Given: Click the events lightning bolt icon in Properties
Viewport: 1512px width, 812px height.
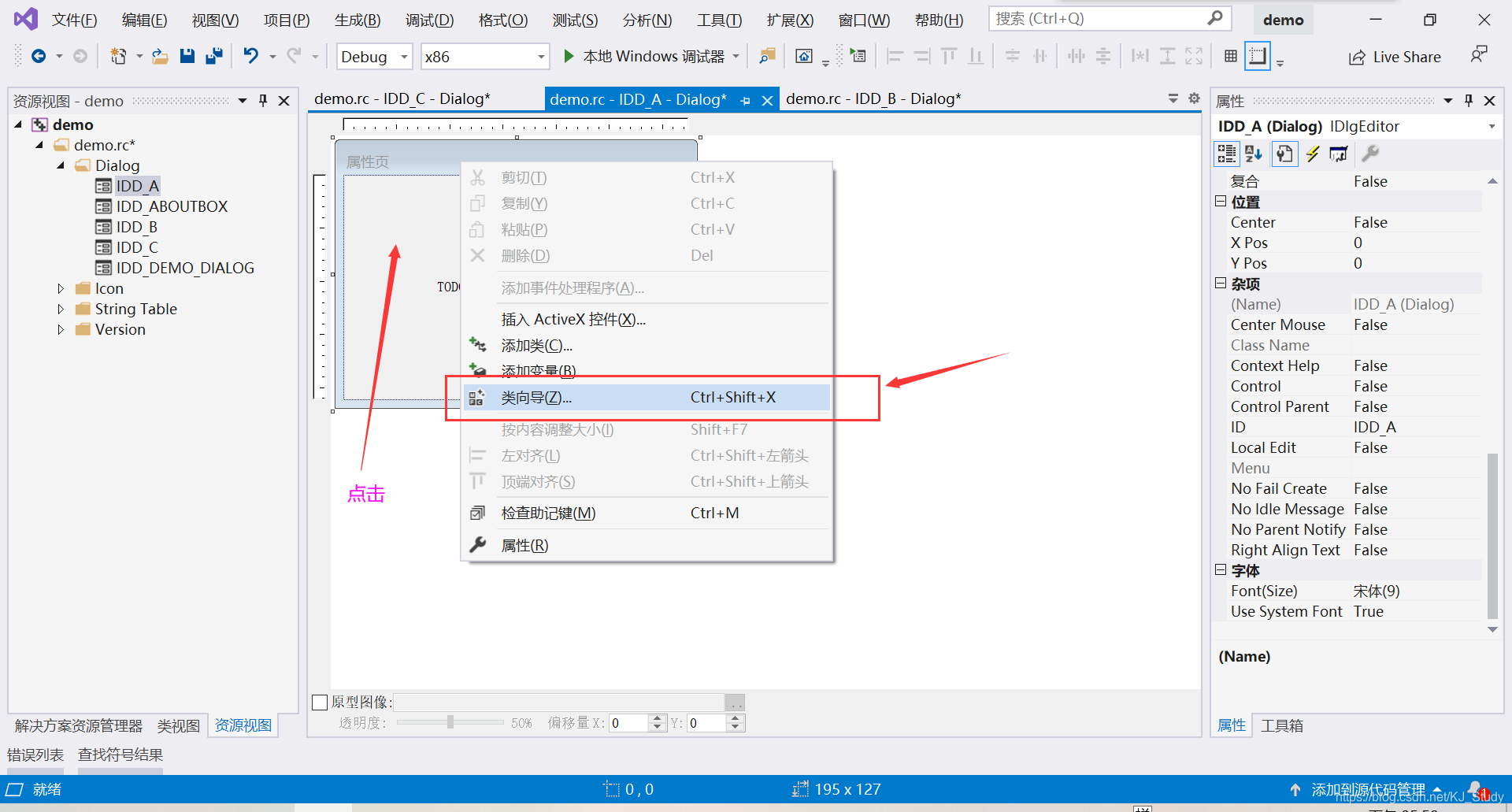Looking at the screenshot, I should coord(1313,154).
